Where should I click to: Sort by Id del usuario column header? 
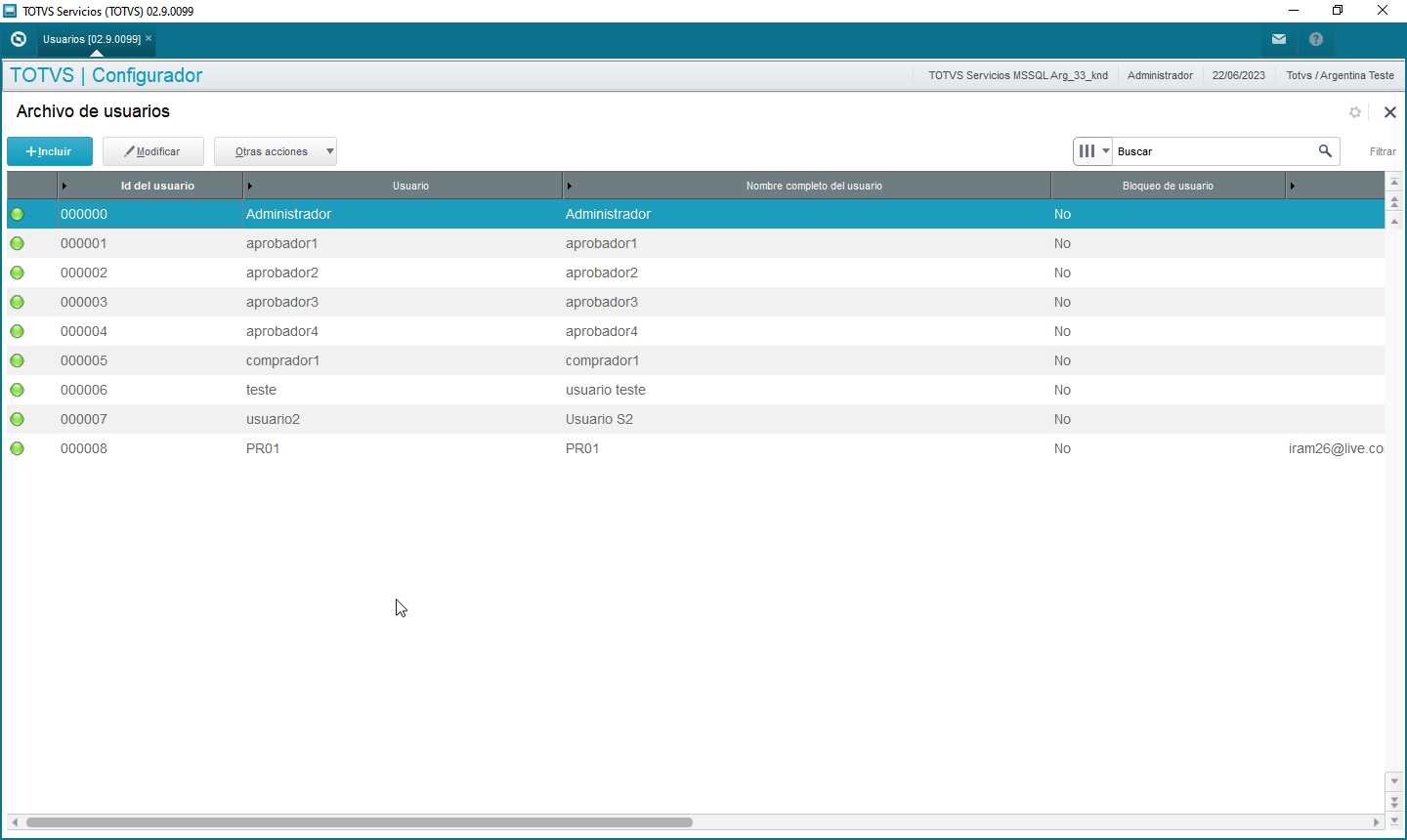coord(150,186)
